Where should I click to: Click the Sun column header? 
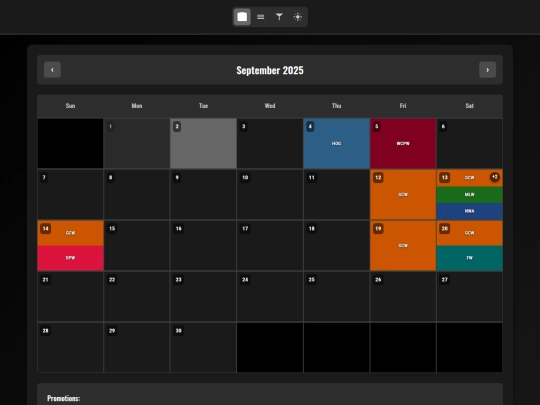click(70, 106)
